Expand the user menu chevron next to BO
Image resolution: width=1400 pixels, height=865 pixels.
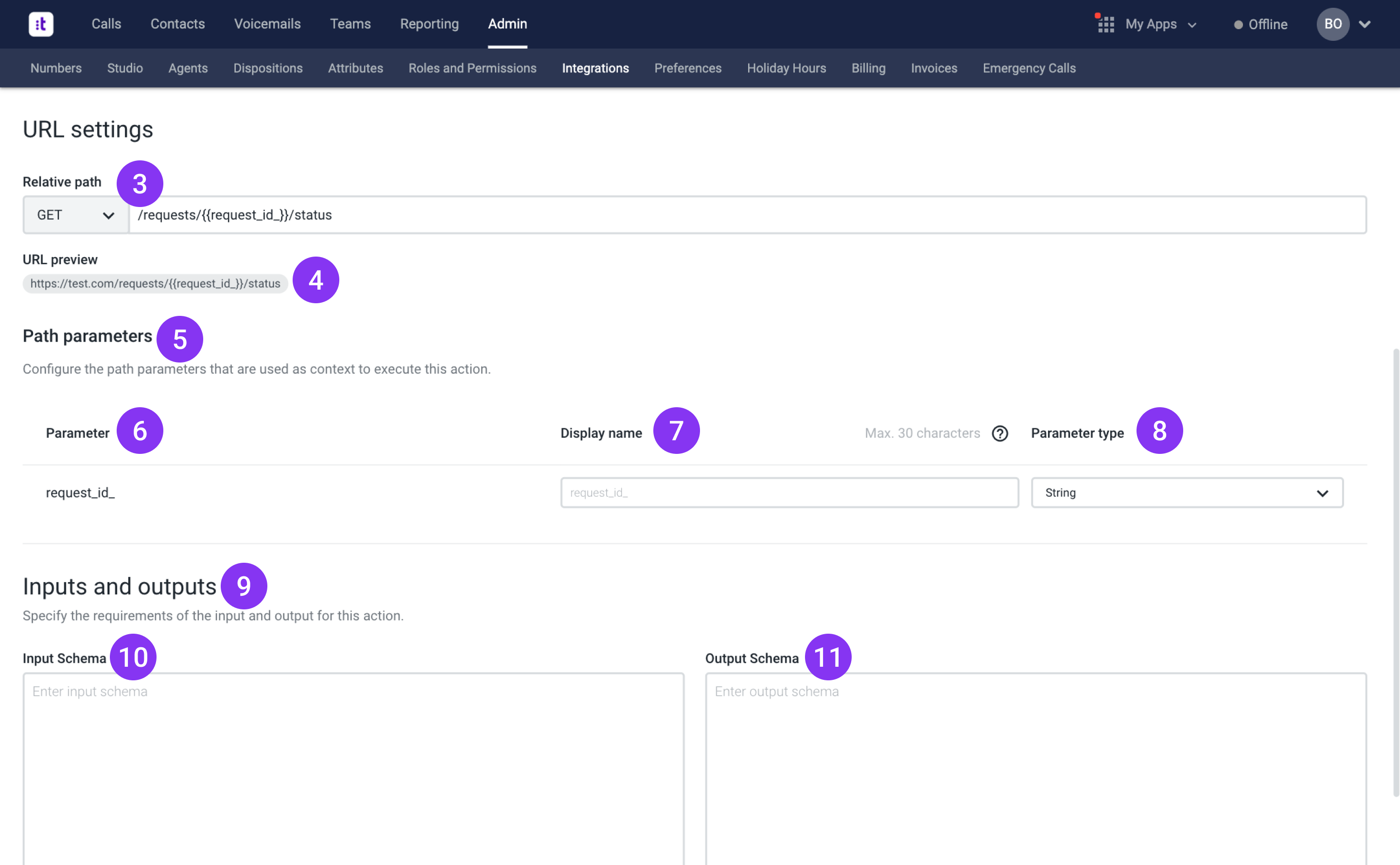(x=1365, y=24)
